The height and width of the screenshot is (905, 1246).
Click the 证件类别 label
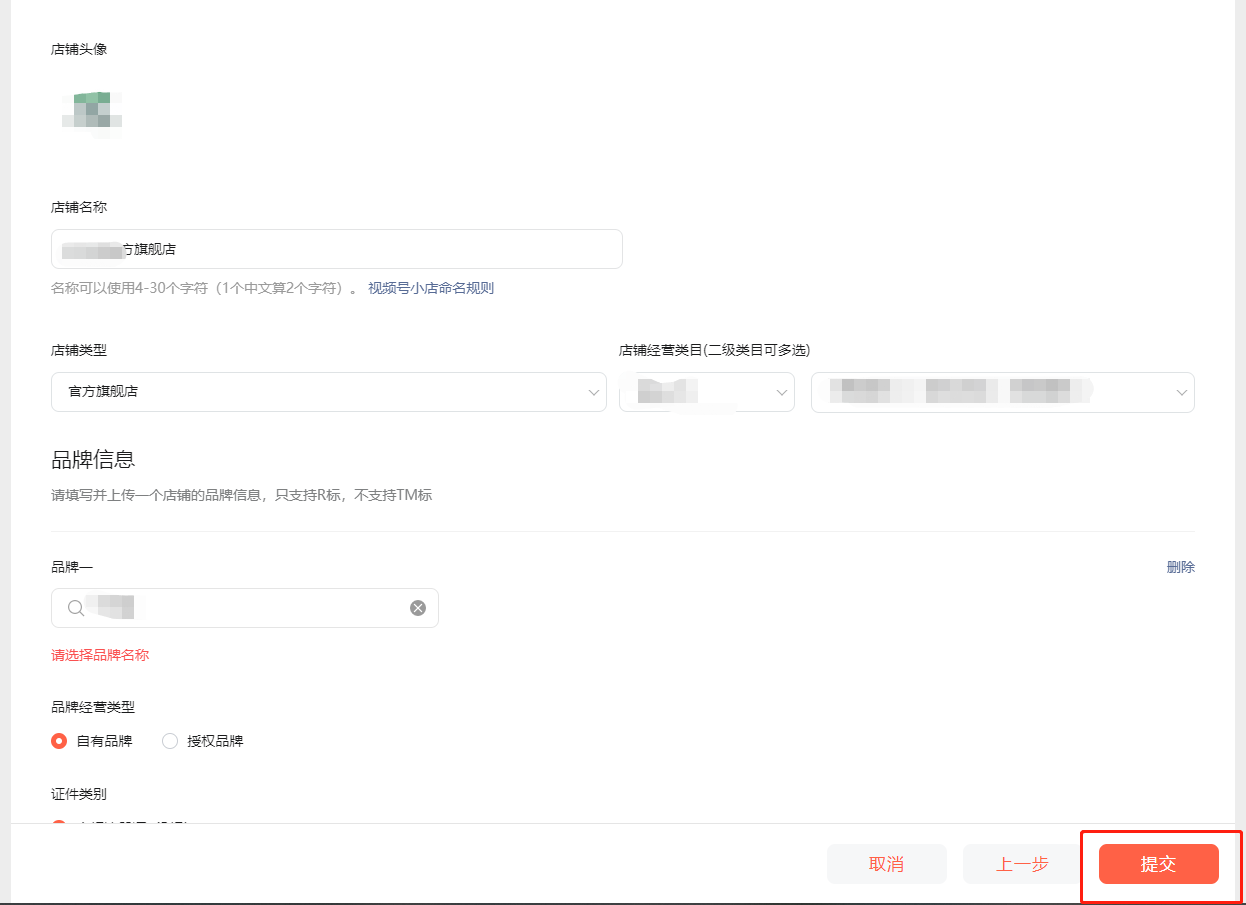79,795
